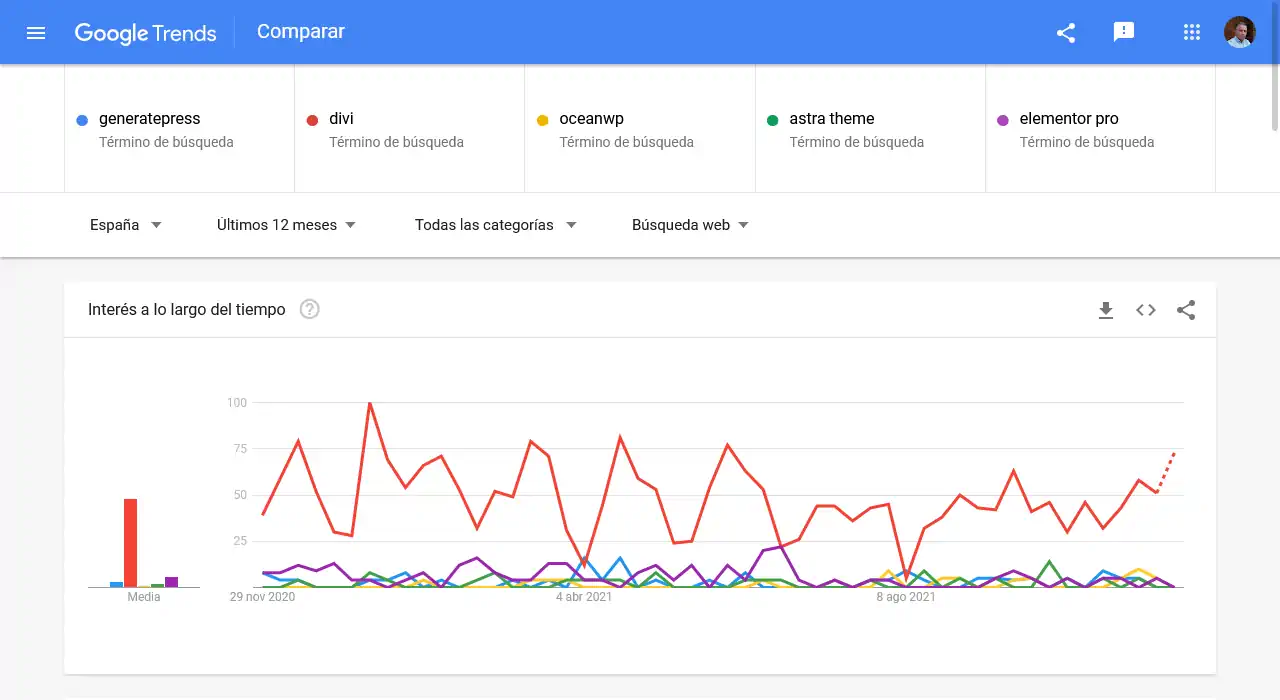Open the hamburger main menu
Viewport: 1280px width, 700px height.
36,33
